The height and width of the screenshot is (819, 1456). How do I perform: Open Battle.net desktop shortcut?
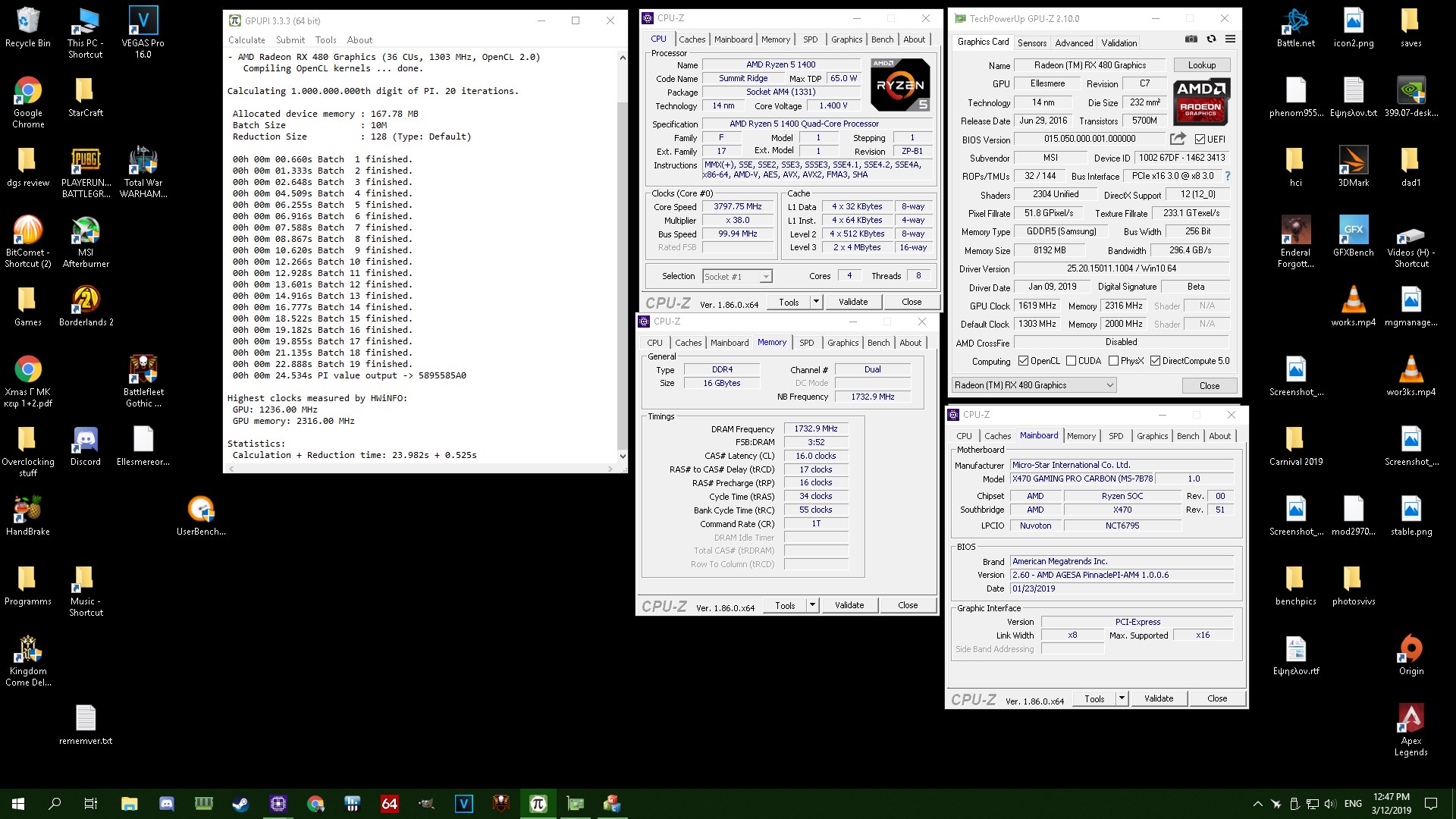[x=1296, y=28]
